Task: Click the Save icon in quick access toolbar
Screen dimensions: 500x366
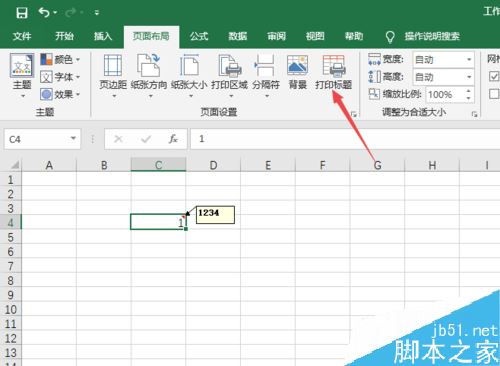Action: point(22,13)
